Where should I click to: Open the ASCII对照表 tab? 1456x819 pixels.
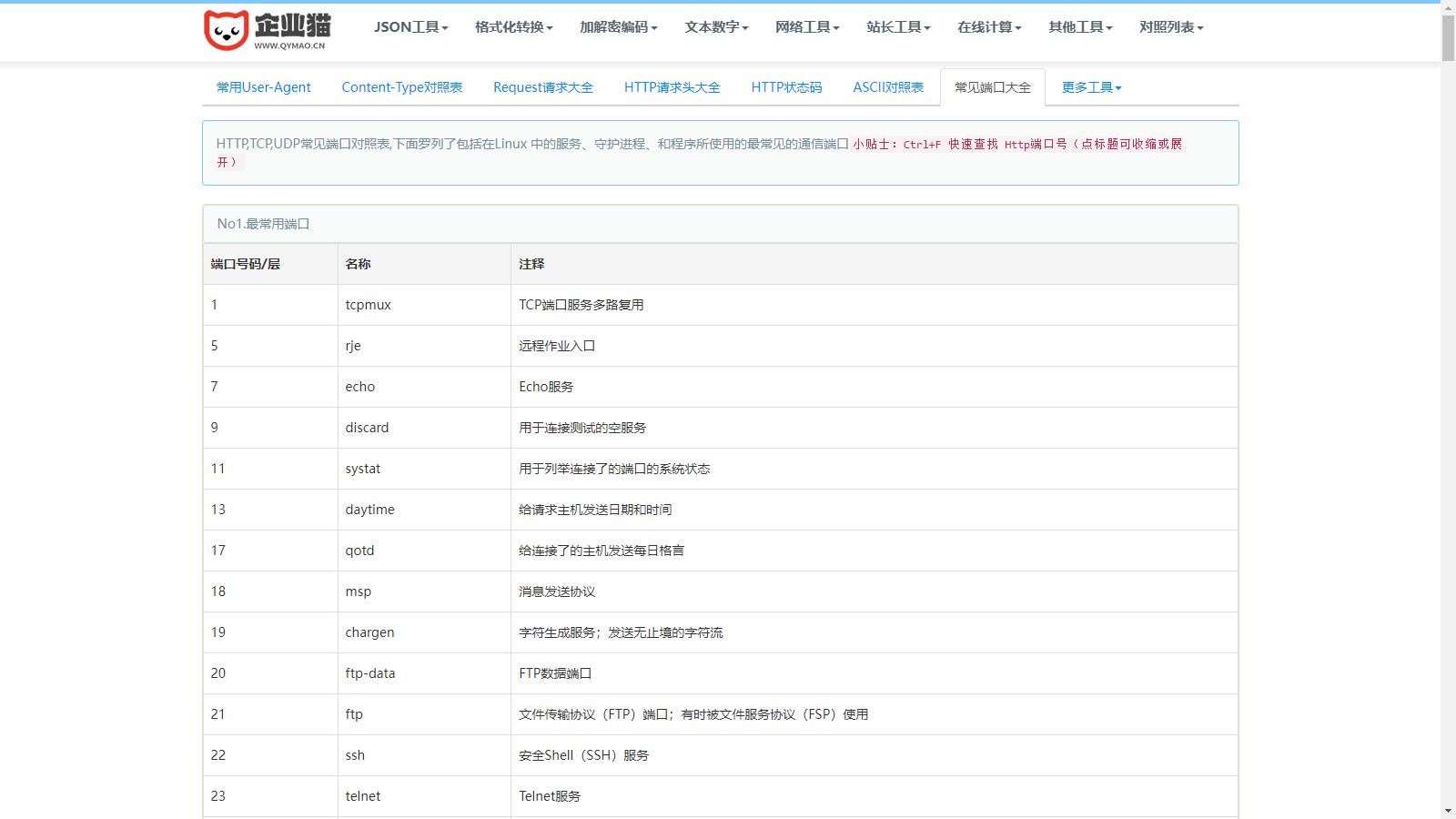(887, 87)
